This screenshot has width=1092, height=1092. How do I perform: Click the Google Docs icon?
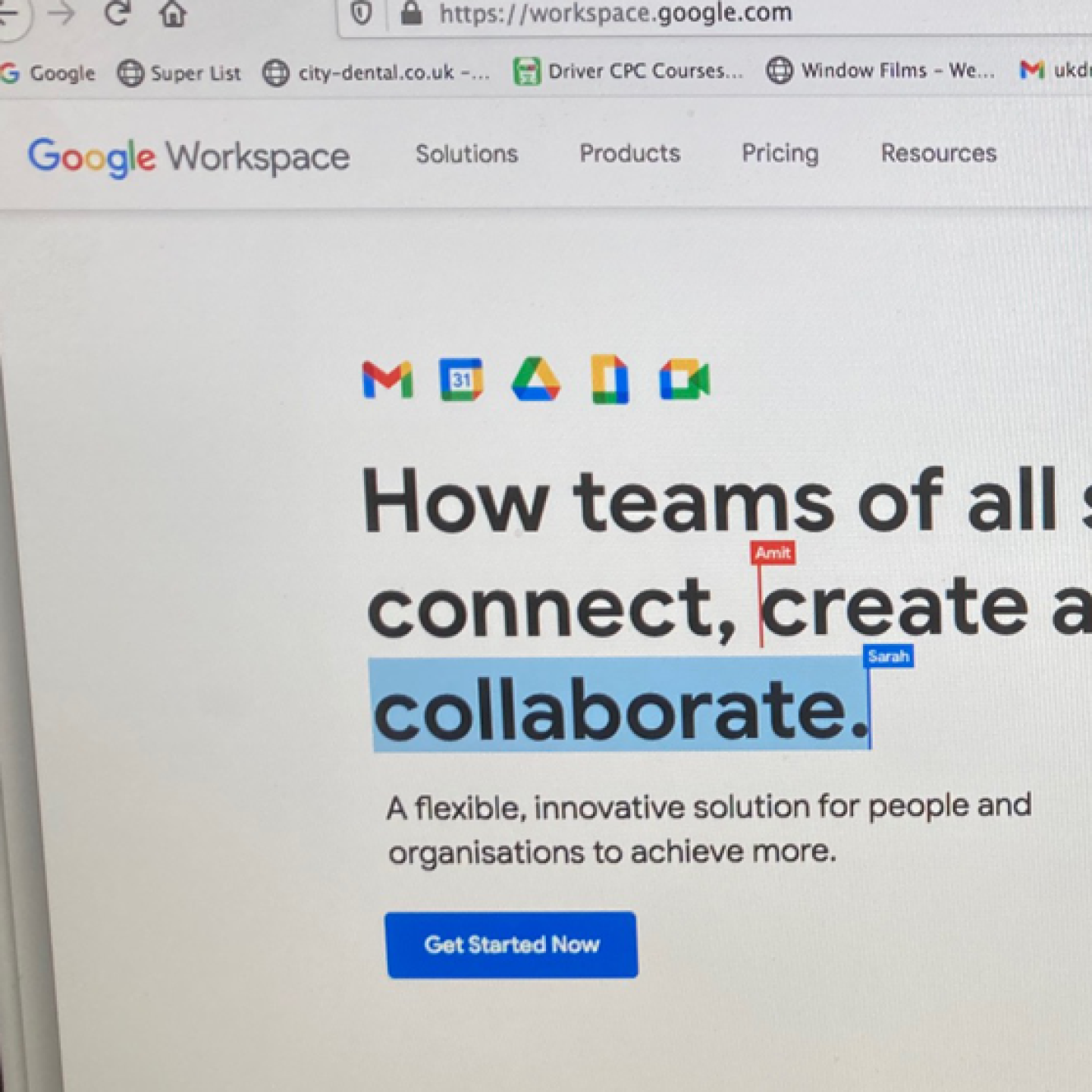pyautogui.click(x=610, y=378)
